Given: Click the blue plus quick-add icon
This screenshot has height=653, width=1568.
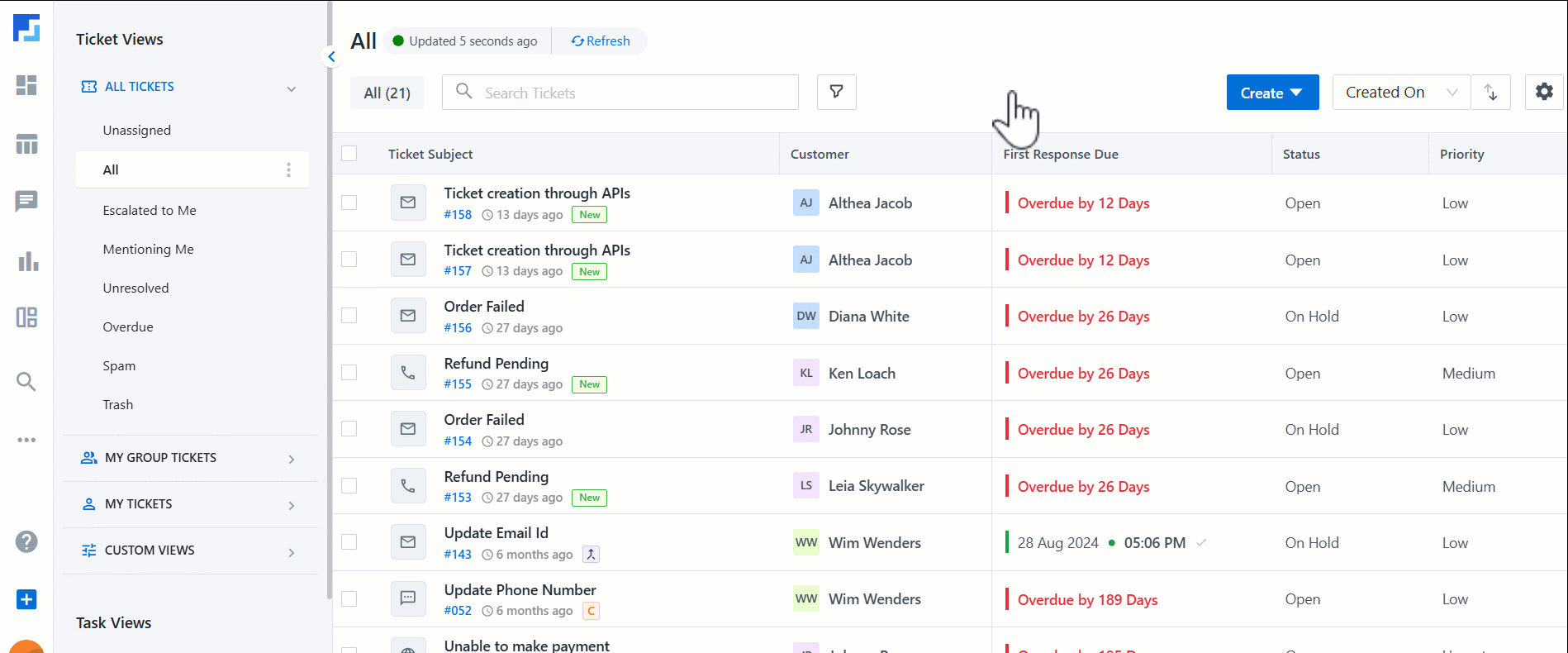Looking at the screenshot, I should (26, 599).
